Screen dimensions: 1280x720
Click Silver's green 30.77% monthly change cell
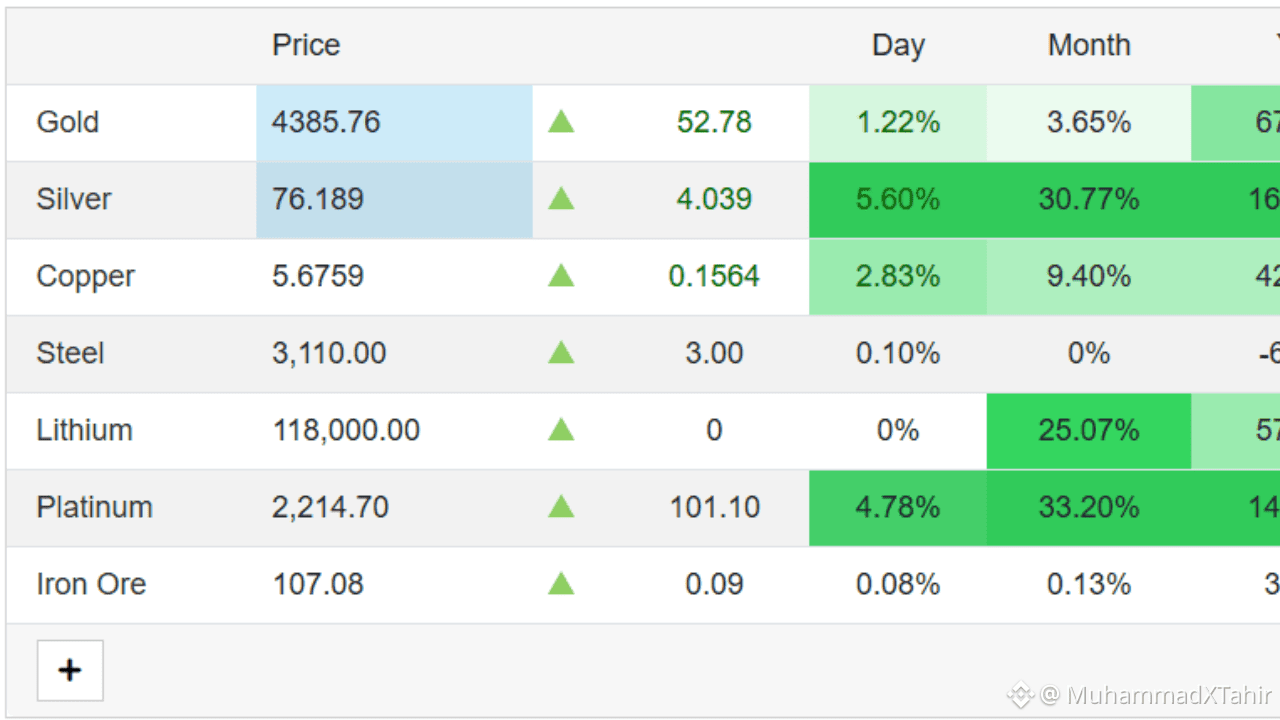coord(1089,199)
